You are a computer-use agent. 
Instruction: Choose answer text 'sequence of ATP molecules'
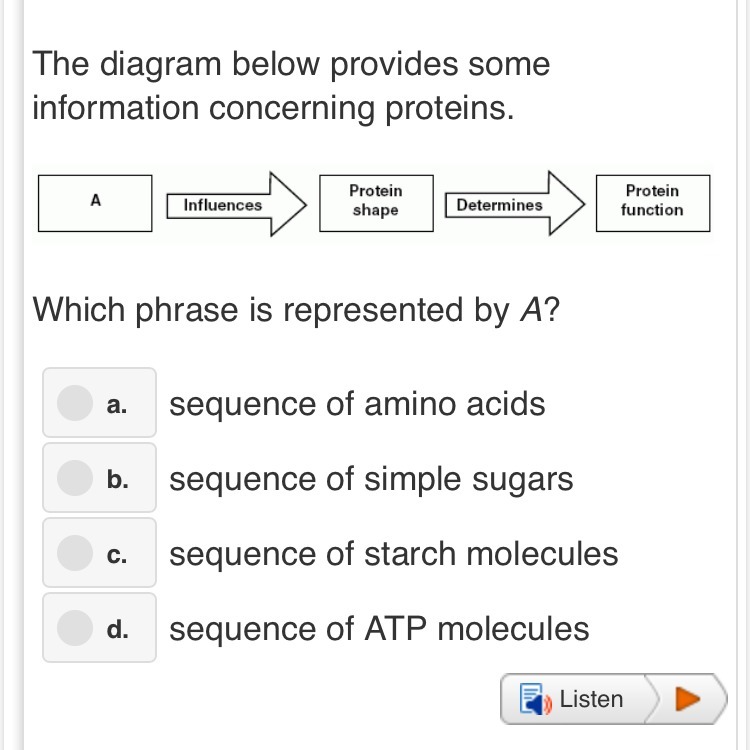(x=379, y=629)
